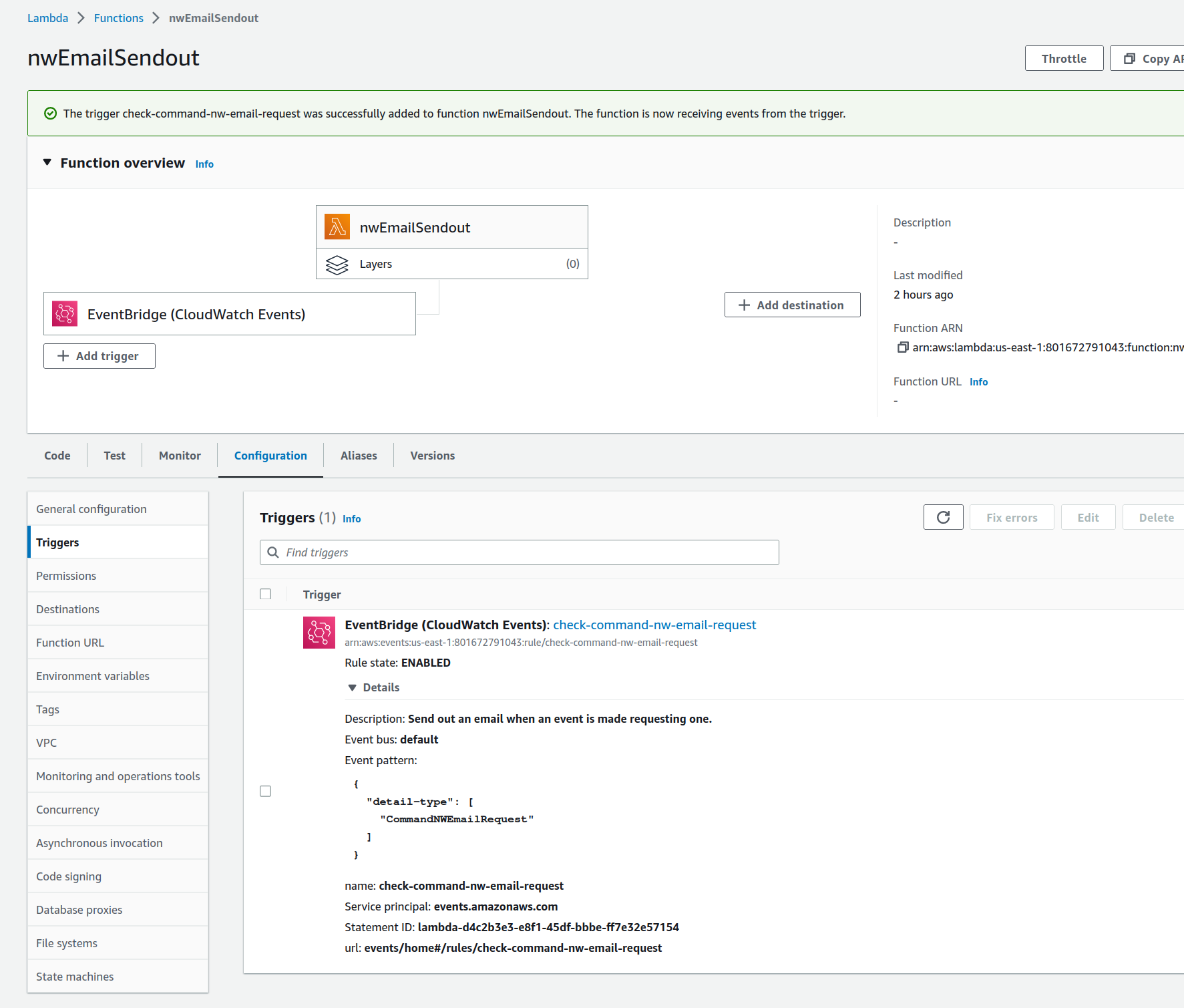
Task: Open Destinations in the side menu
Action: 118,609
